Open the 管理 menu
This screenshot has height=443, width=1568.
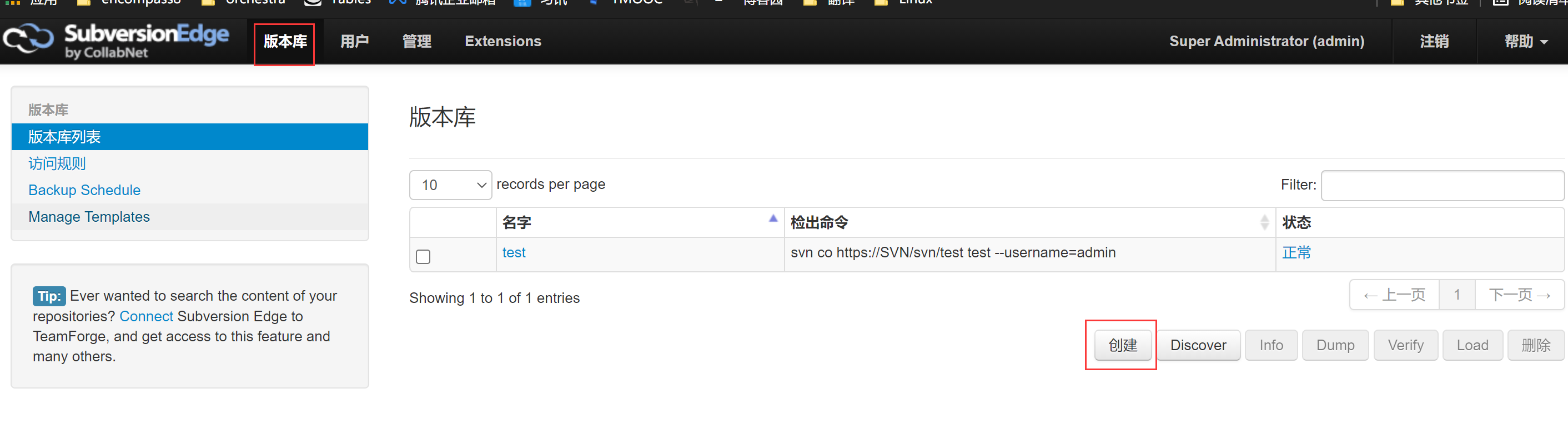point(417,42)
